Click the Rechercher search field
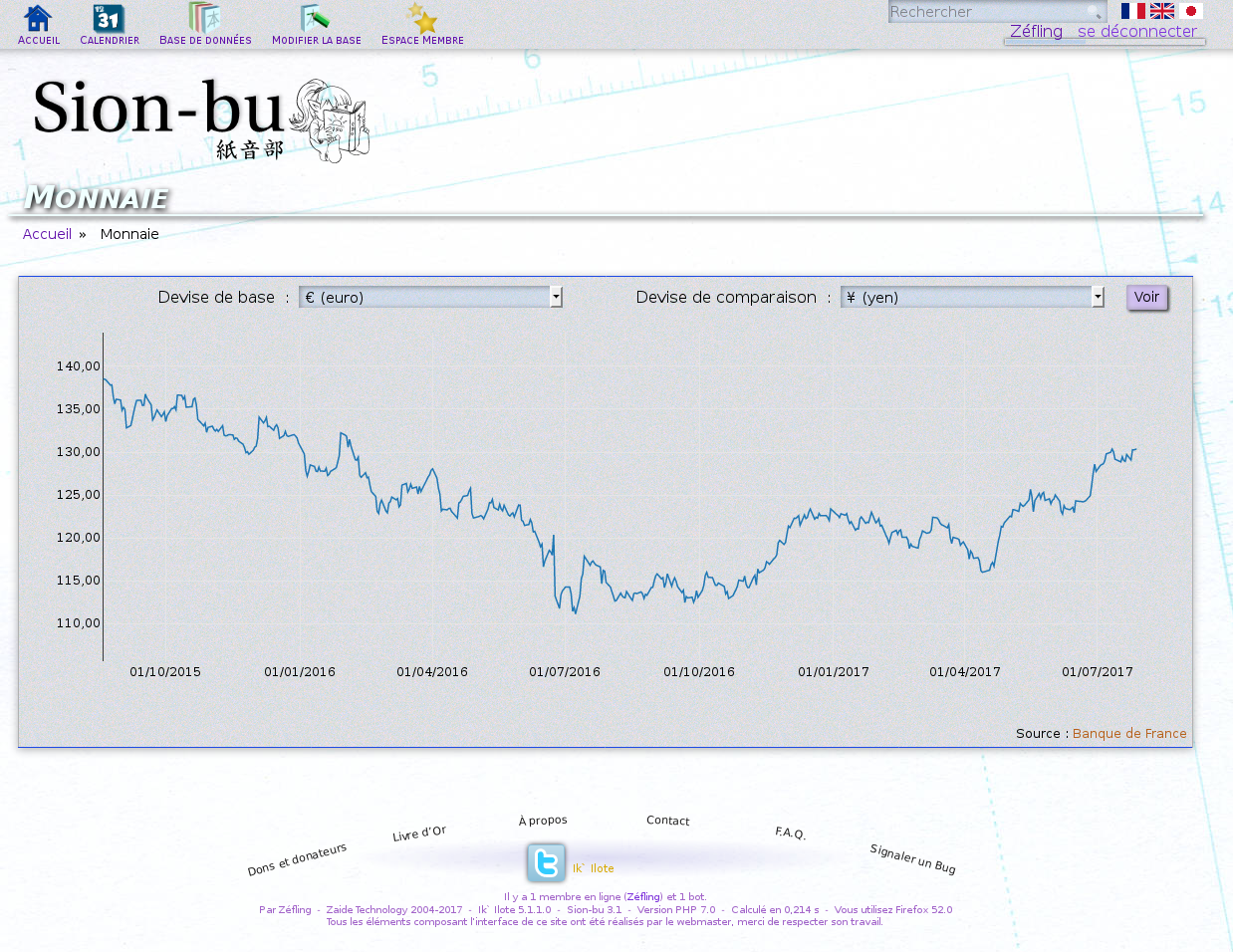Viewport: 1233px width, 952px height. (x=984, y=12)
